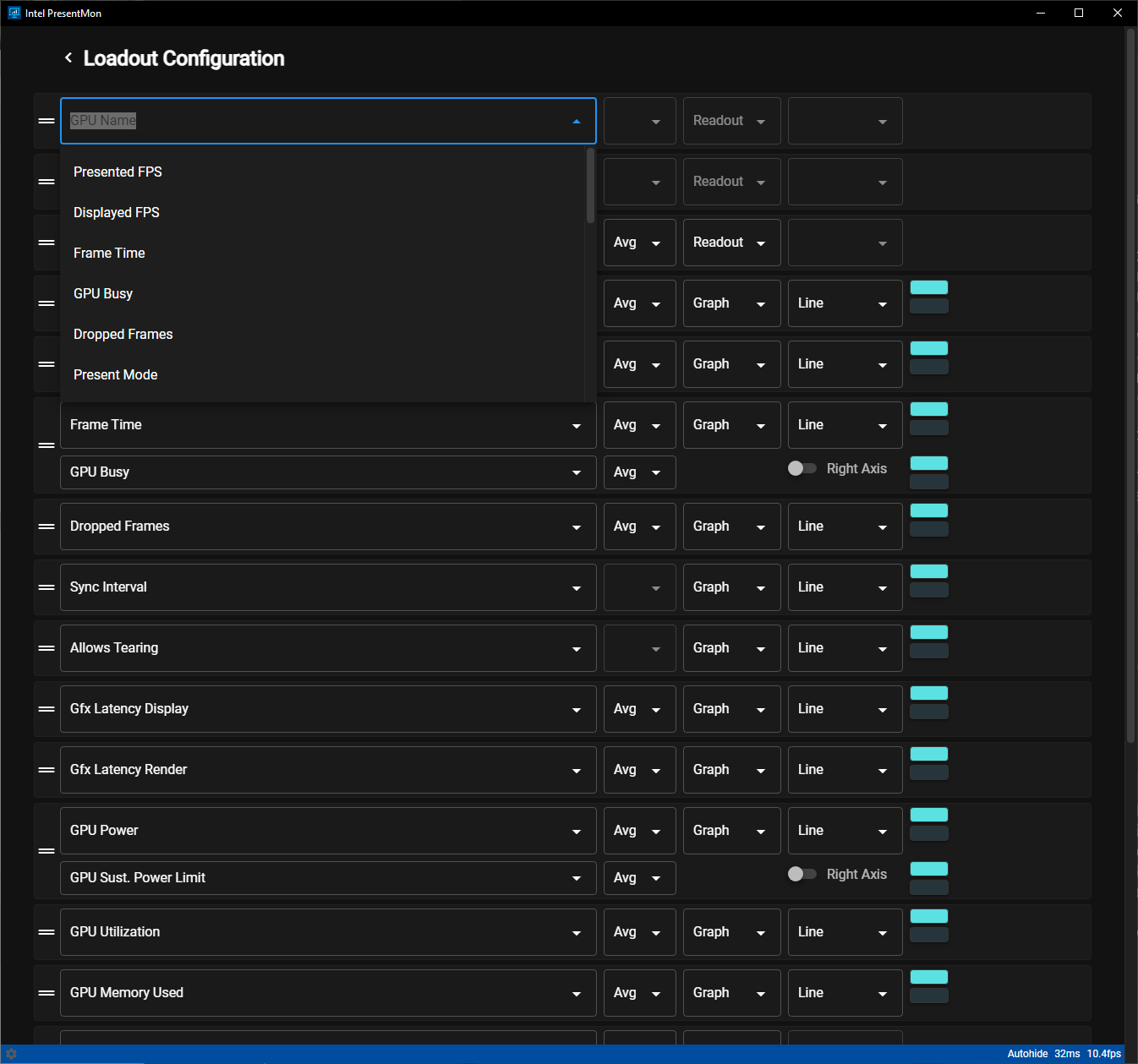
Task: Click the drag handle of GPU Memory Used row
Action: click(x=47, y=993)
